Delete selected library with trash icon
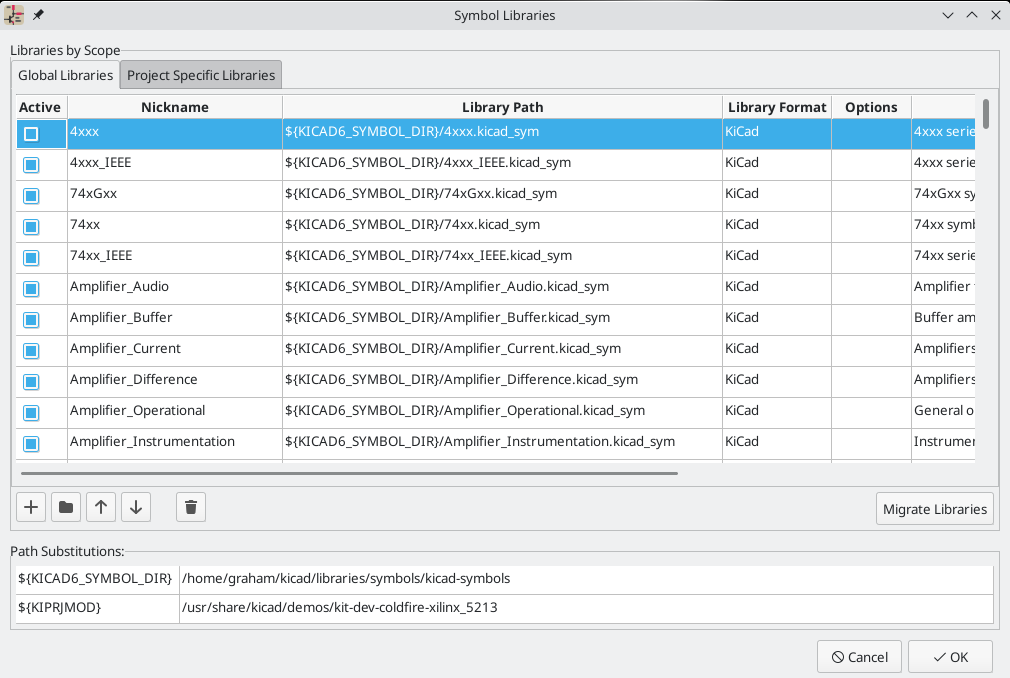Viewport: 1010px width, 678px height. [x=191, y=508]
